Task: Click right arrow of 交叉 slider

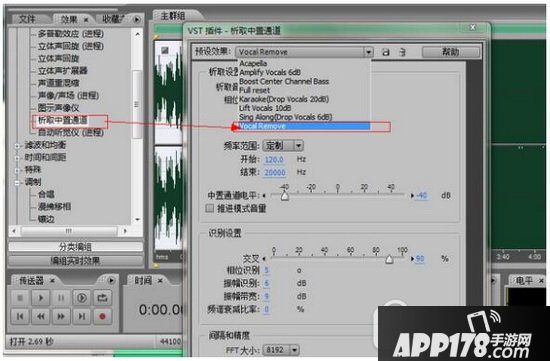Action: tap(412, 259)
